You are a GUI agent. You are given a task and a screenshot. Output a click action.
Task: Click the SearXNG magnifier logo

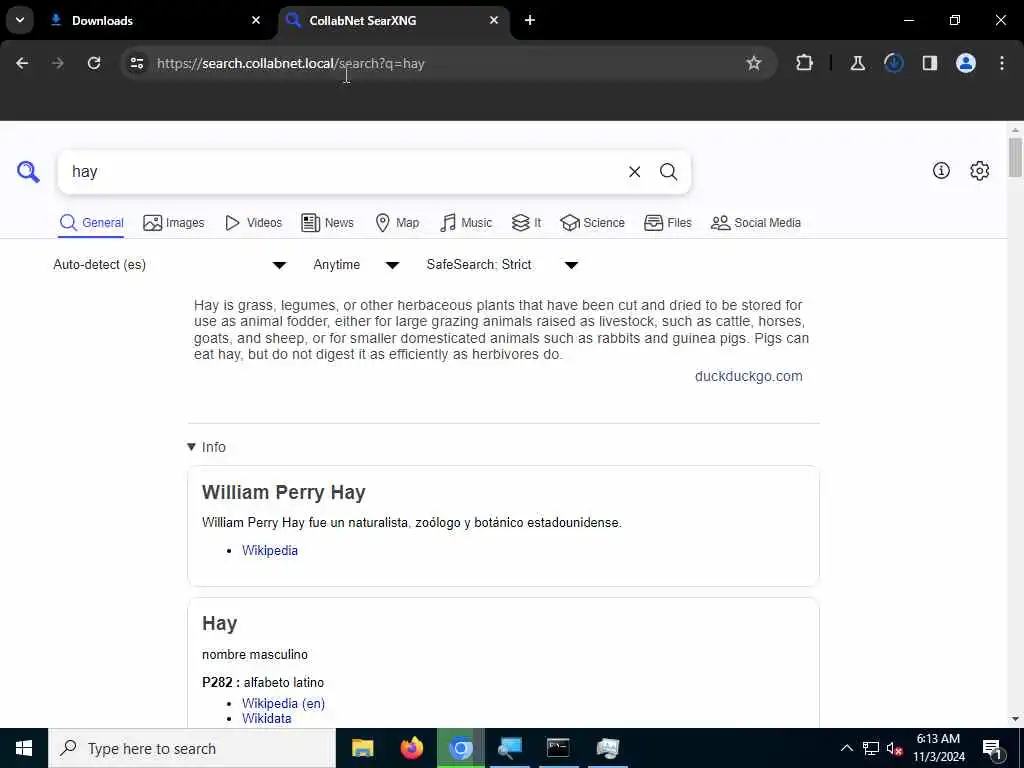click(28, 172)
